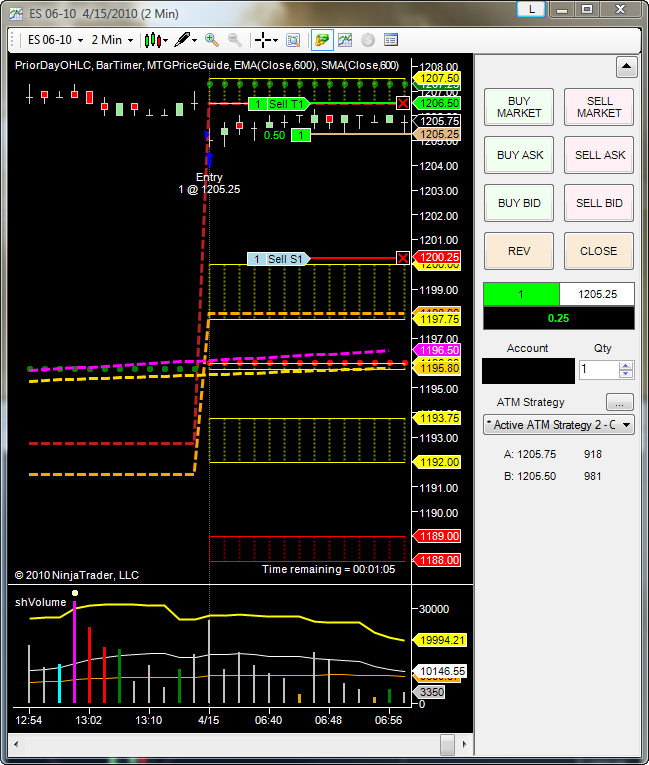The width and height of the screenshot is (649, 765).
Task: Click the SELL ASK button
Action: tap(599, 155)
